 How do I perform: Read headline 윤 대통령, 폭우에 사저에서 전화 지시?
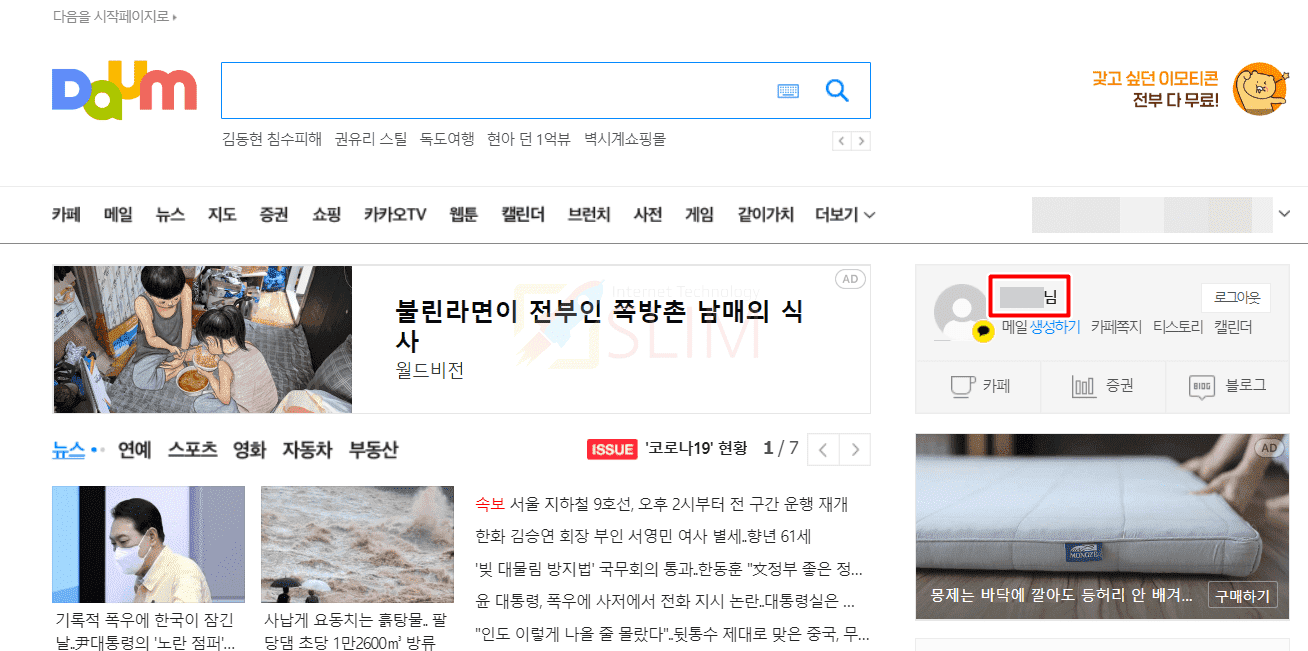point(665,602)
